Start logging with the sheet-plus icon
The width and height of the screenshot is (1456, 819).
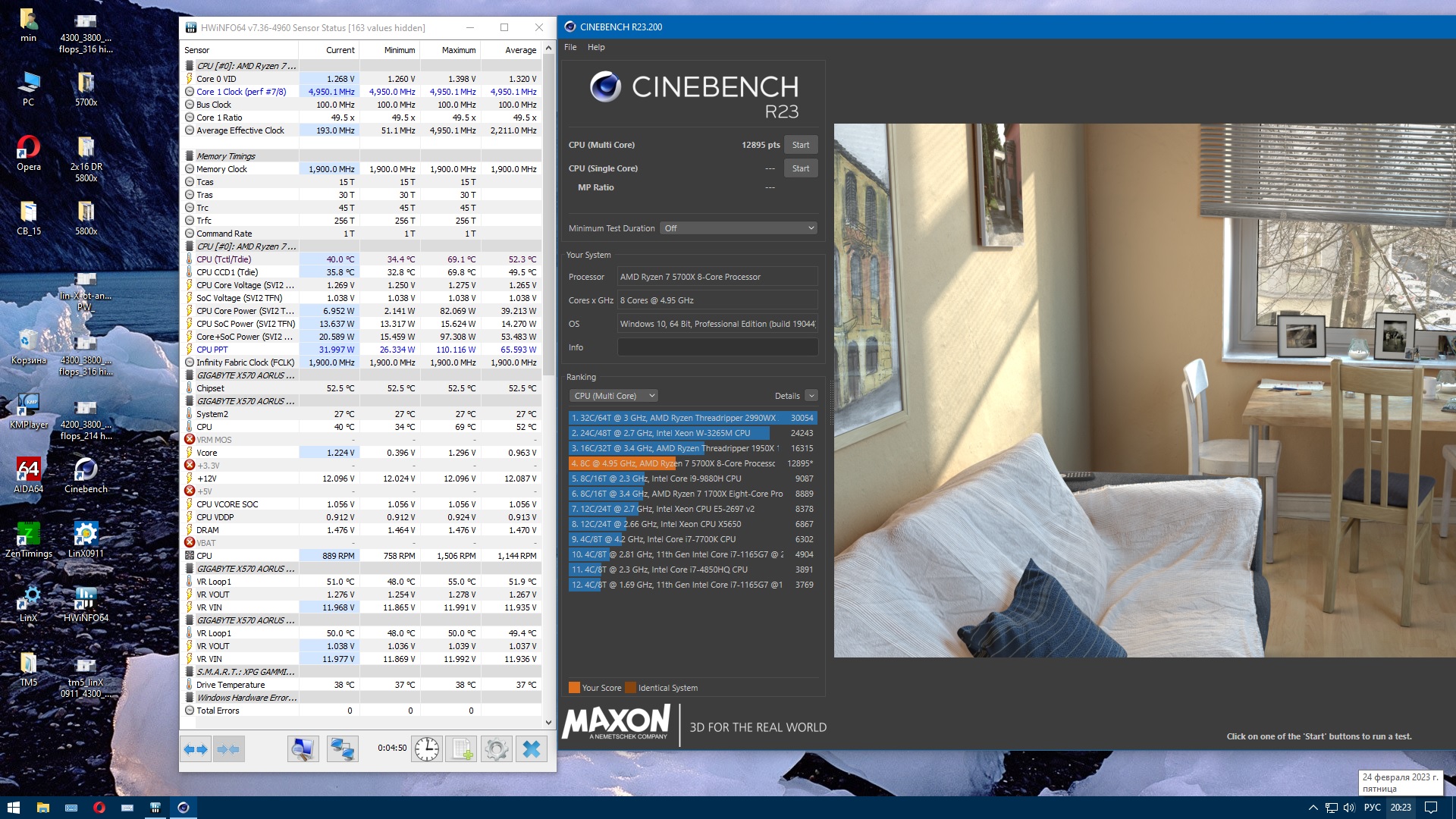tap(461, 749)
